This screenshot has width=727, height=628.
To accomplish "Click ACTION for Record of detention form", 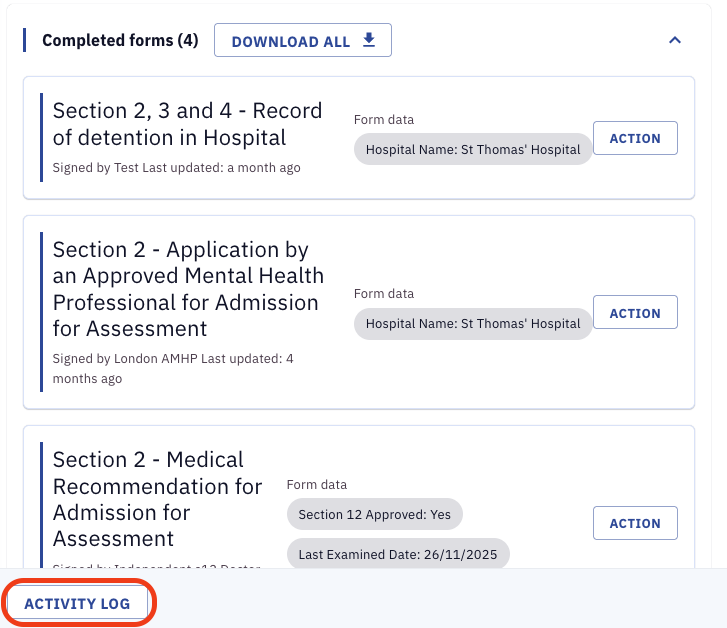I will (635, 138).
